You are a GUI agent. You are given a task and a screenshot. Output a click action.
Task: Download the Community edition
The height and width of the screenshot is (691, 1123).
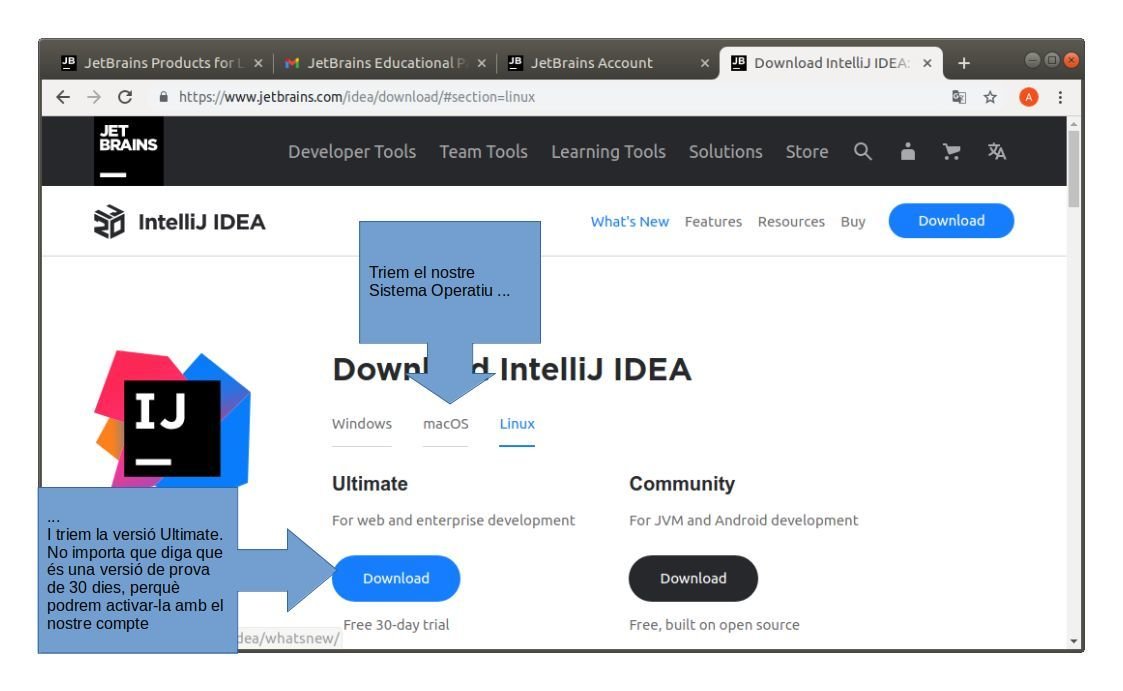point(693,579)
